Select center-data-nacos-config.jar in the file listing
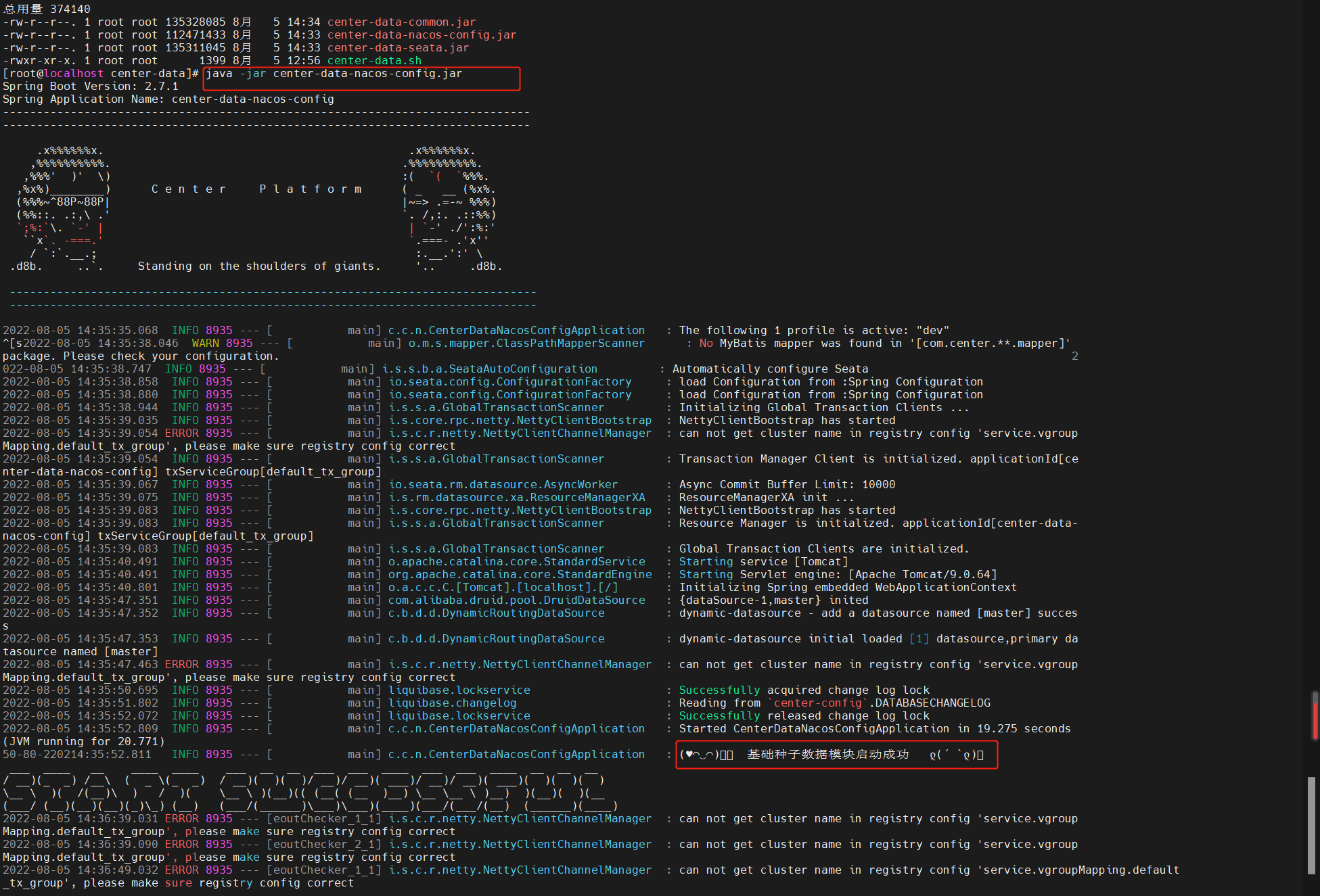Screen dimensions: 1320x896 422,35
